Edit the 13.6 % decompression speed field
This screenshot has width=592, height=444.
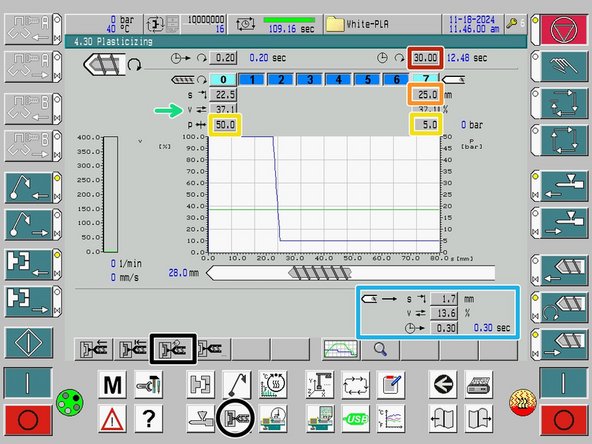[444, 313]
